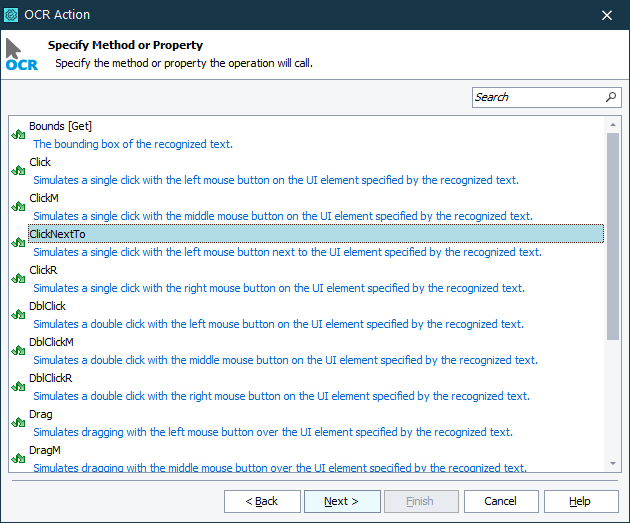
Task: Cancel the OCR Action wizard
Action: pyautogui.click(x=500, y=501)
